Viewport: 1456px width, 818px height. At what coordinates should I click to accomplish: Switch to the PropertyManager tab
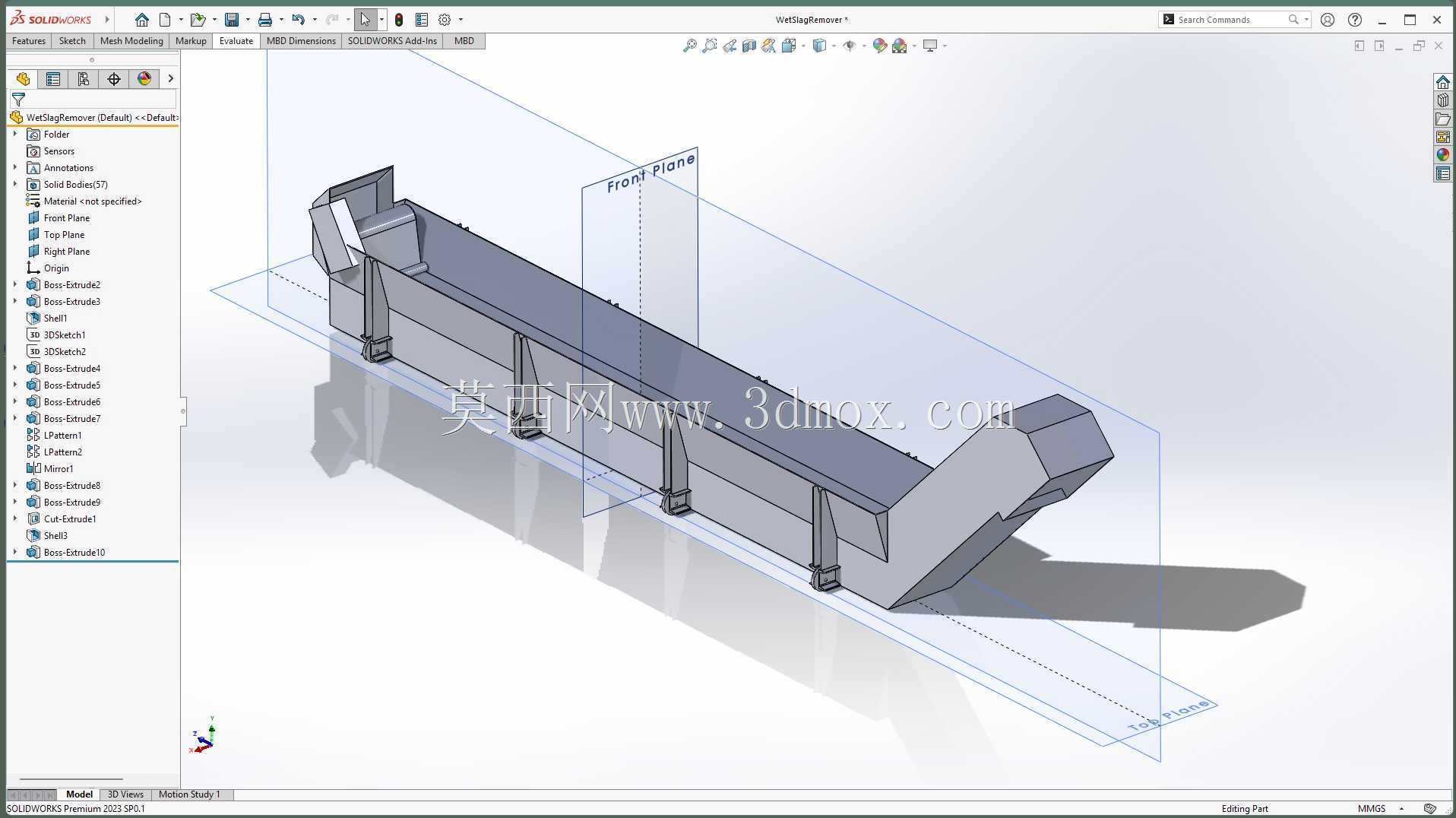53,79
